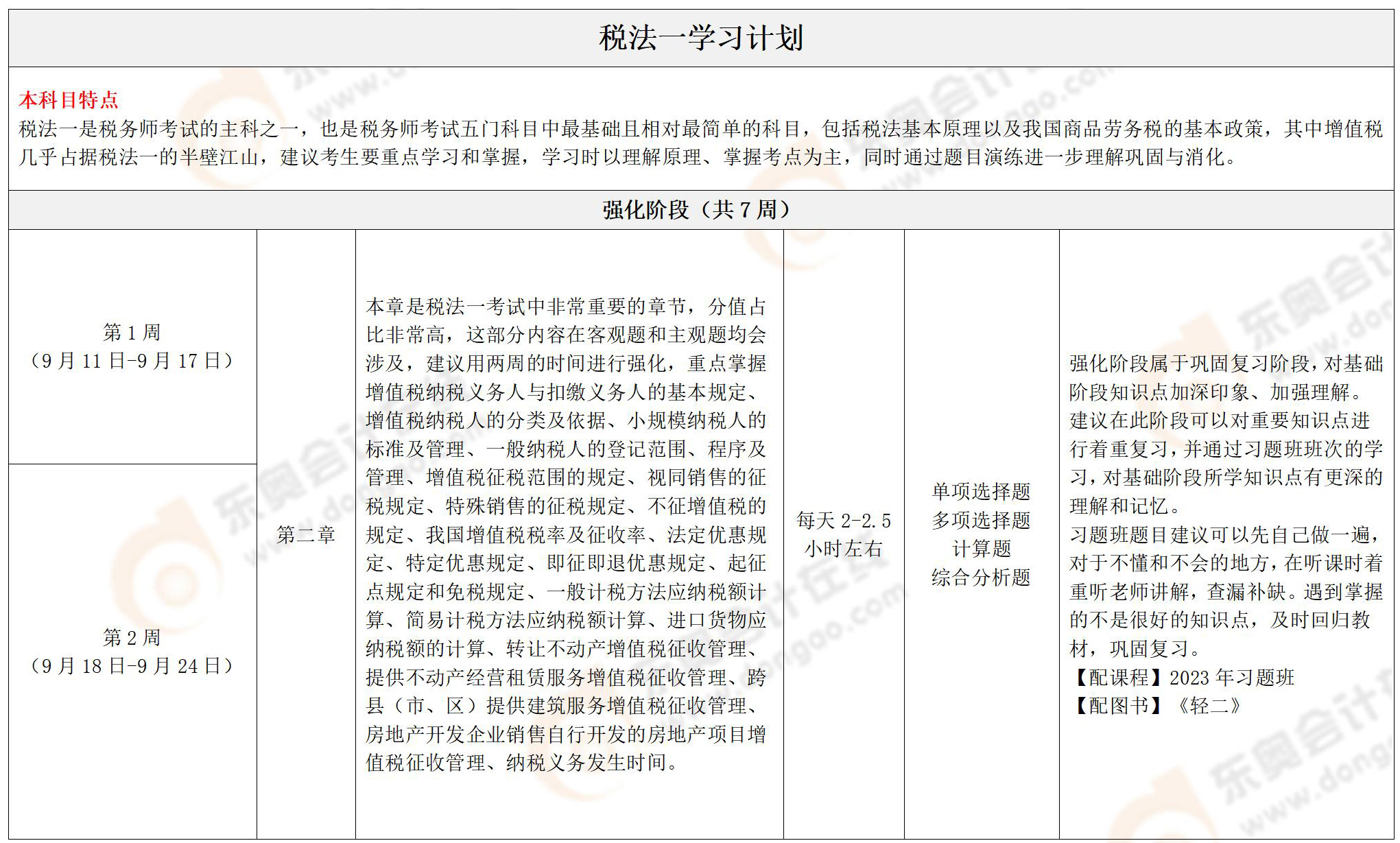Screen dimensions: 1400x843
Task: Click the last line ending 纳税义务发生时间
Action: (x=521, y=763)
